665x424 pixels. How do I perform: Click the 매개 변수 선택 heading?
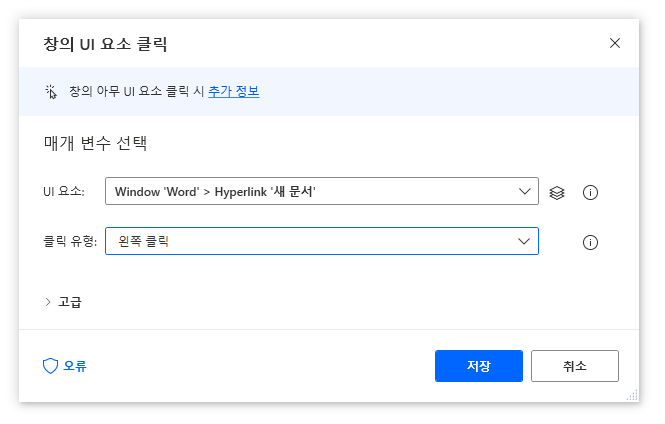coord(95,143)
